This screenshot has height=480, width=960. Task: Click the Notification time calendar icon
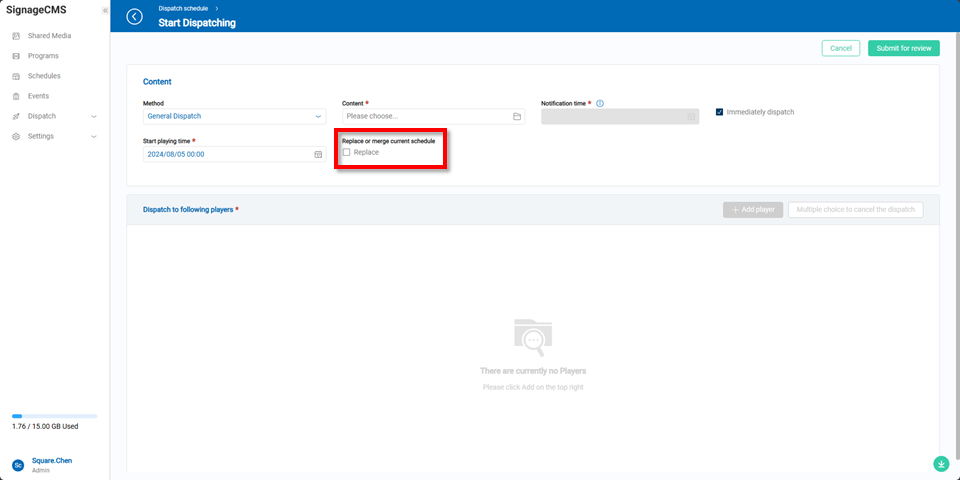click(x=691, y=116)
